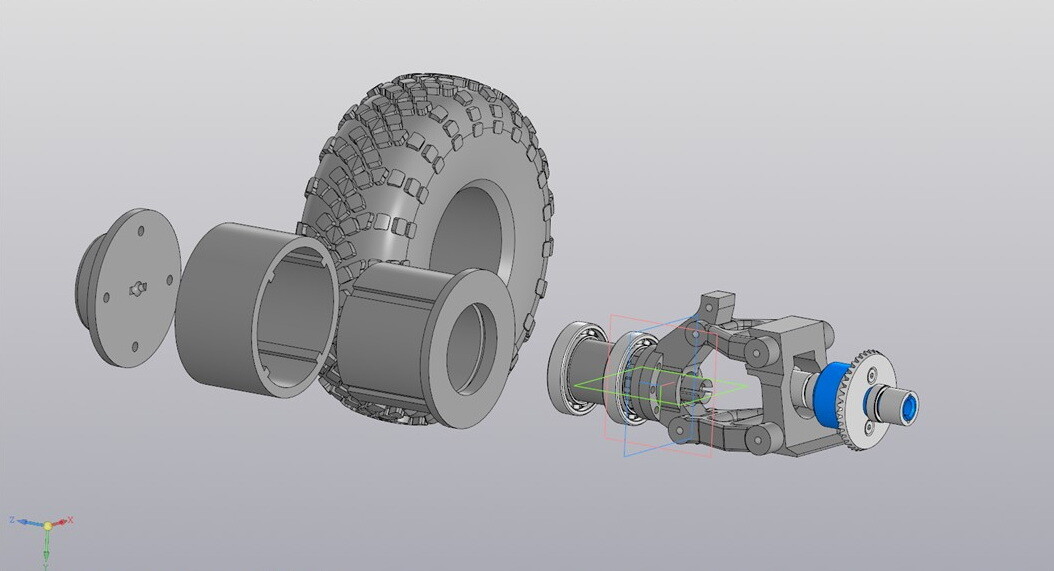Select the center keyed hole of hub cap
Image resolution: width=1054 pixels, height=571 pixels.
(136, 288)
